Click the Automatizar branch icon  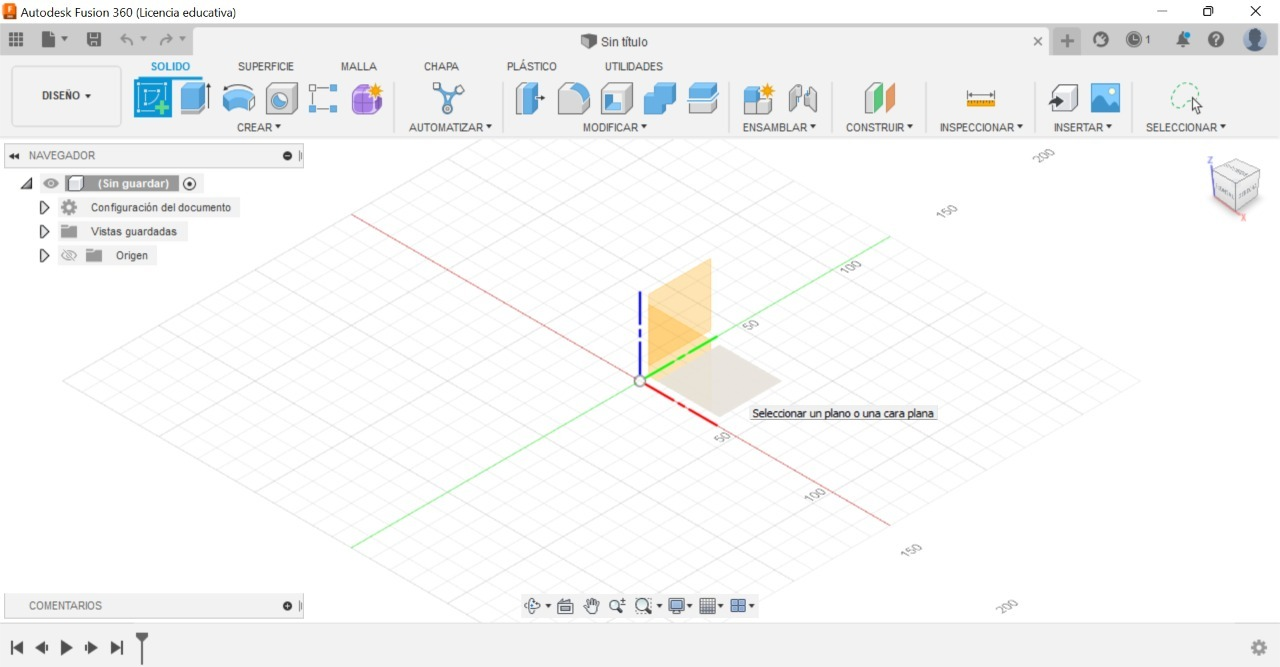448,98
